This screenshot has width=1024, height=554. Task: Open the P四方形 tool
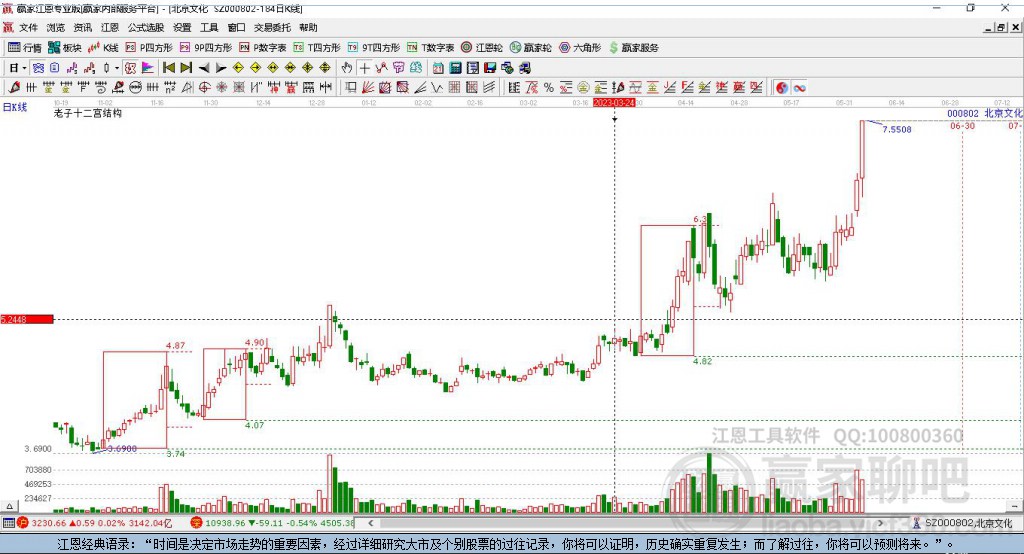point(149,48)
